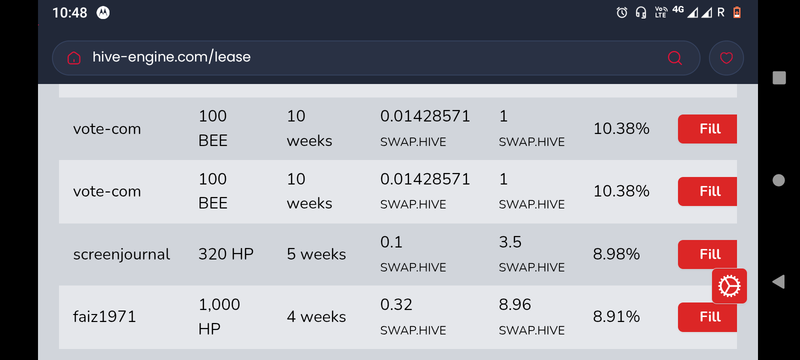Fill screenjournal's 320 HP lease
This screenshot has width=800, height=360.
click(x=707, y=254)
